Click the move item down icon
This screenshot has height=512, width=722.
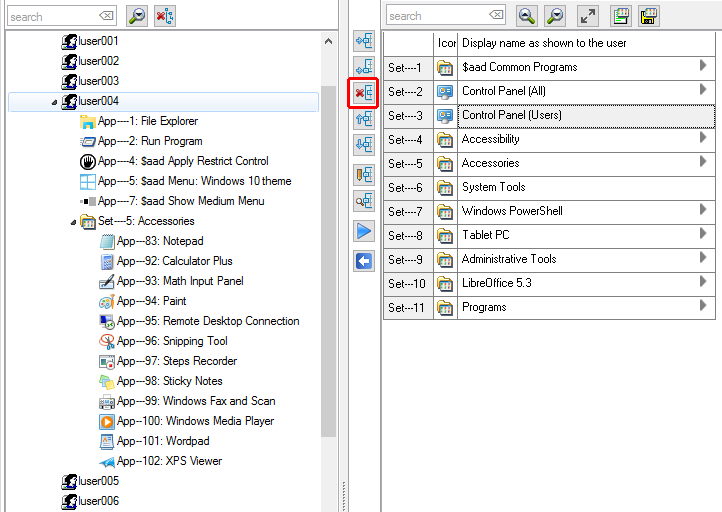(x=364, y=144)
